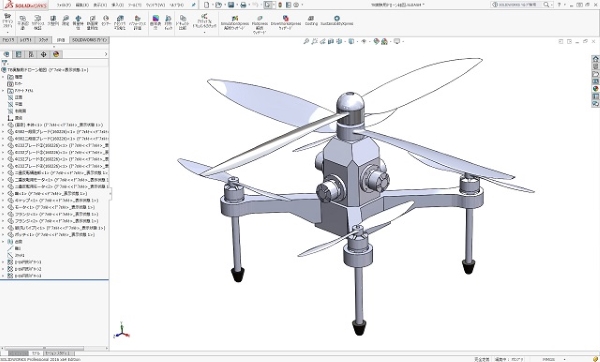Start the SimulationXpress analysis wizard

coord(235,23)
